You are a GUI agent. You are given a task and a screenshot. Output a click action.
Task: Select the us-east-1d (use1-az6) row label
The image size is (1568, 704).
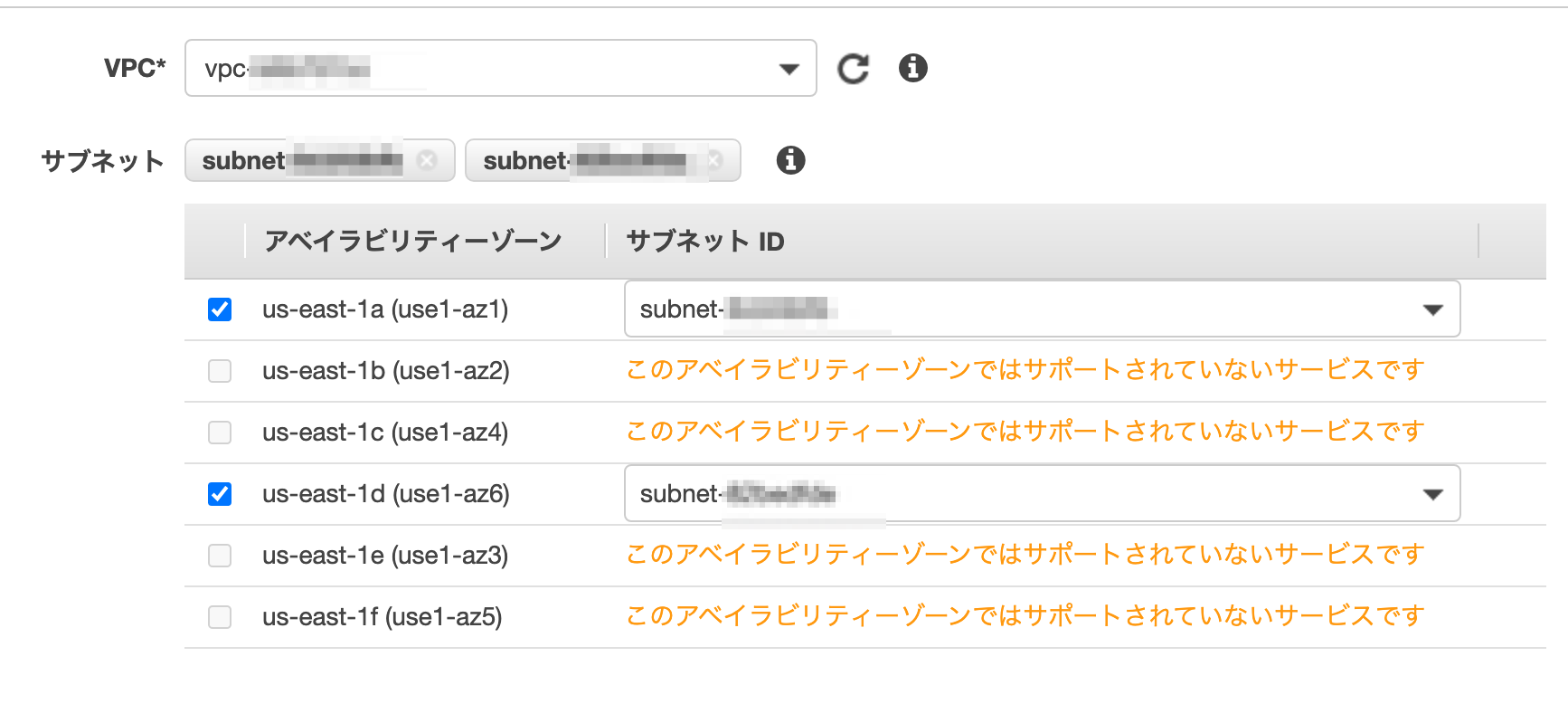pyautogui.click(x=386, y=494)
